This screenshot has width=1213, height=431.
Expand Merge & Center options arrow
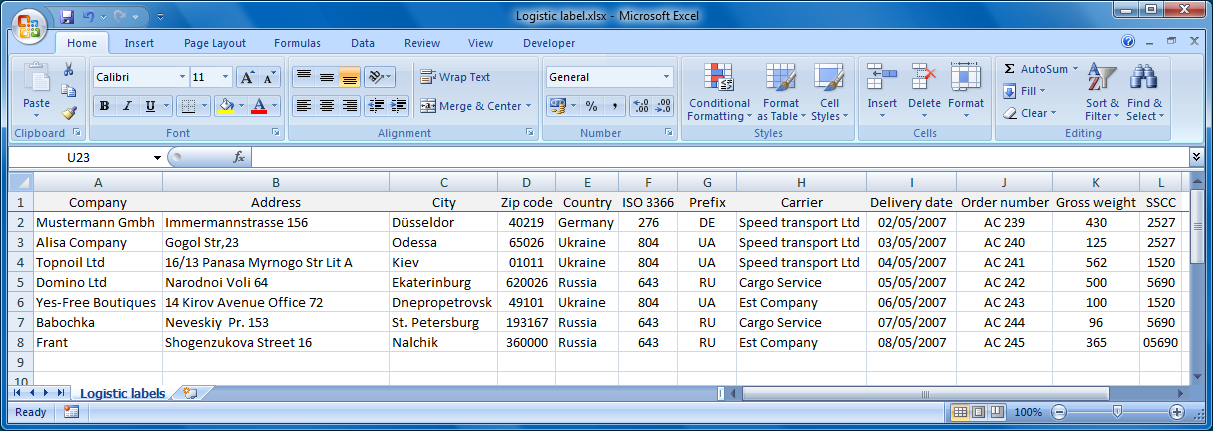tap(530, 106)
